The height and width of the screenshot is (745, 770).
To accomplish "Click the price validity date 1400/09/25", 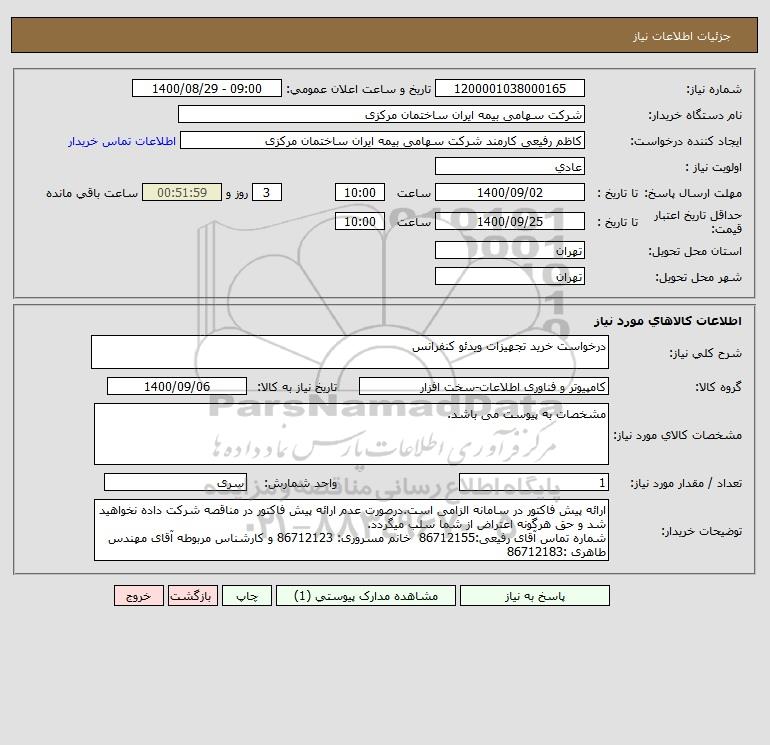I will coord(510,221).
